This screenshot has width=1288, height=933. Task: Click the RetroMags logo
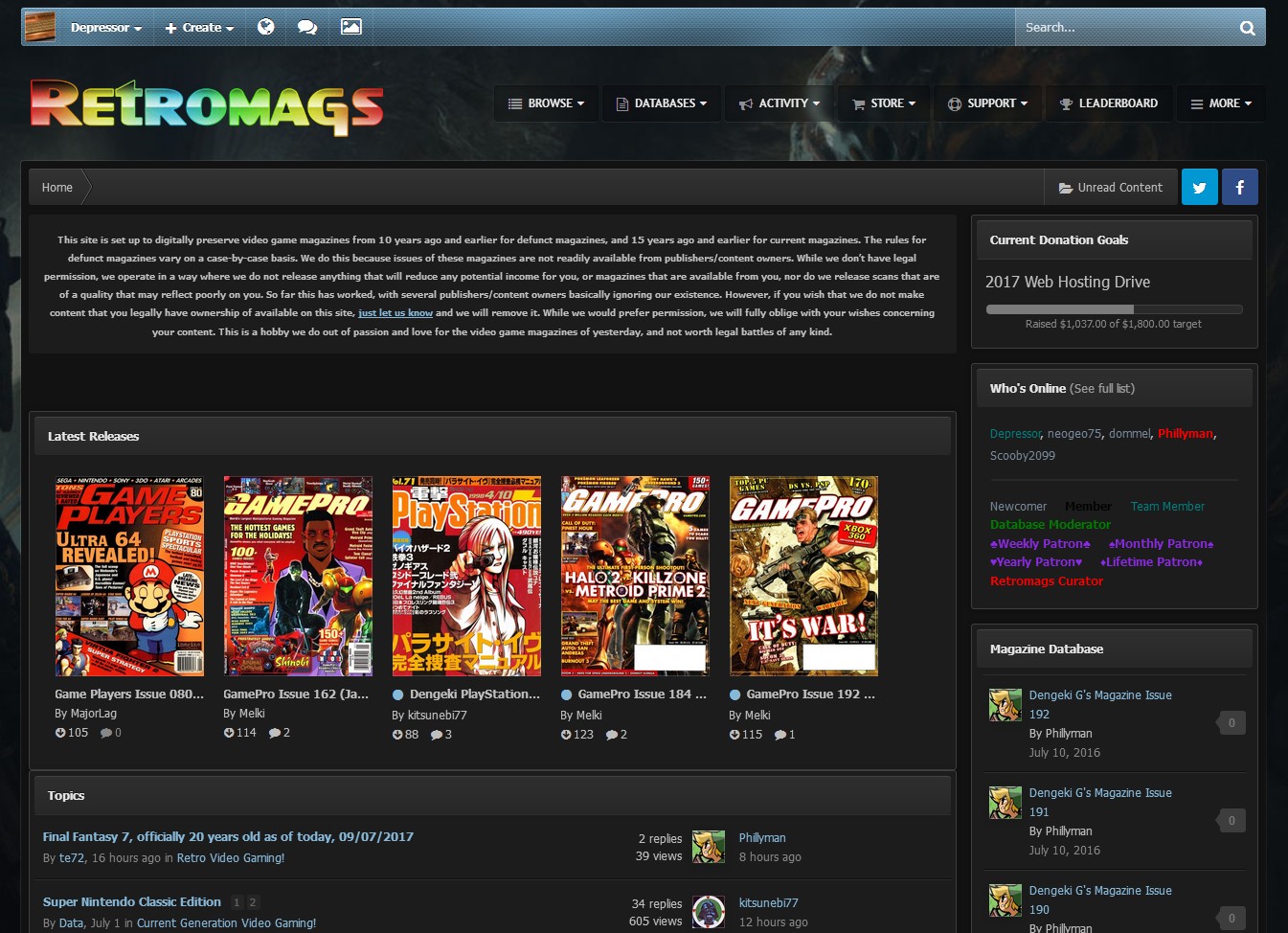[207, 105]
